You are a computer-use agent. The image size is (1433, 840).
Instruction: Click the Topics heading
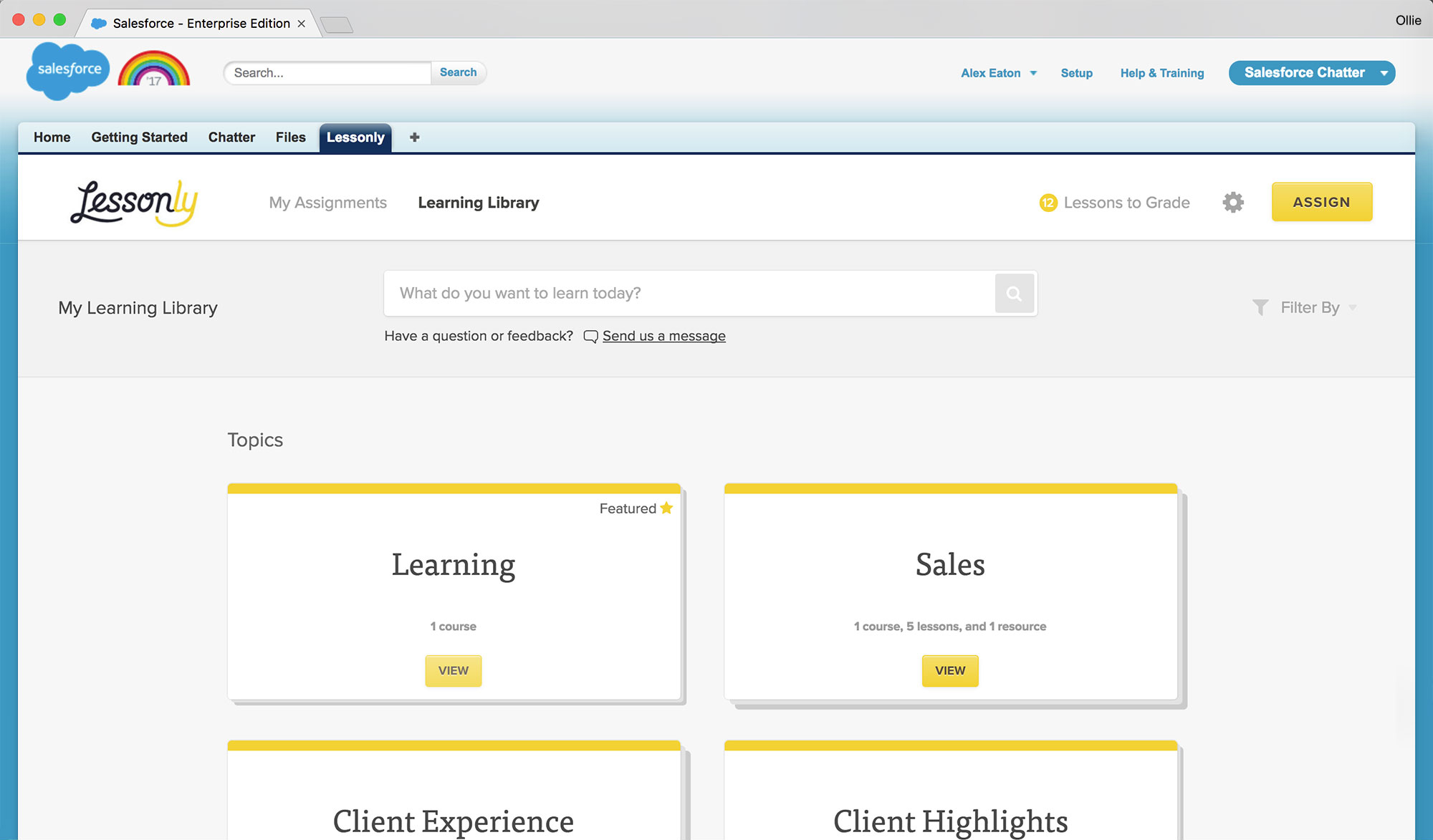coord(255,440)
